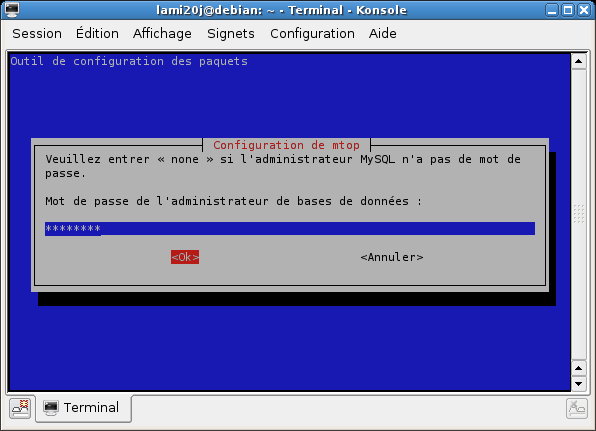Open the Konsole window menu icon in title bar
Image resolution: width=596 pixels, height=431 pixels.
pyautogui.click(x=11, y=10)
